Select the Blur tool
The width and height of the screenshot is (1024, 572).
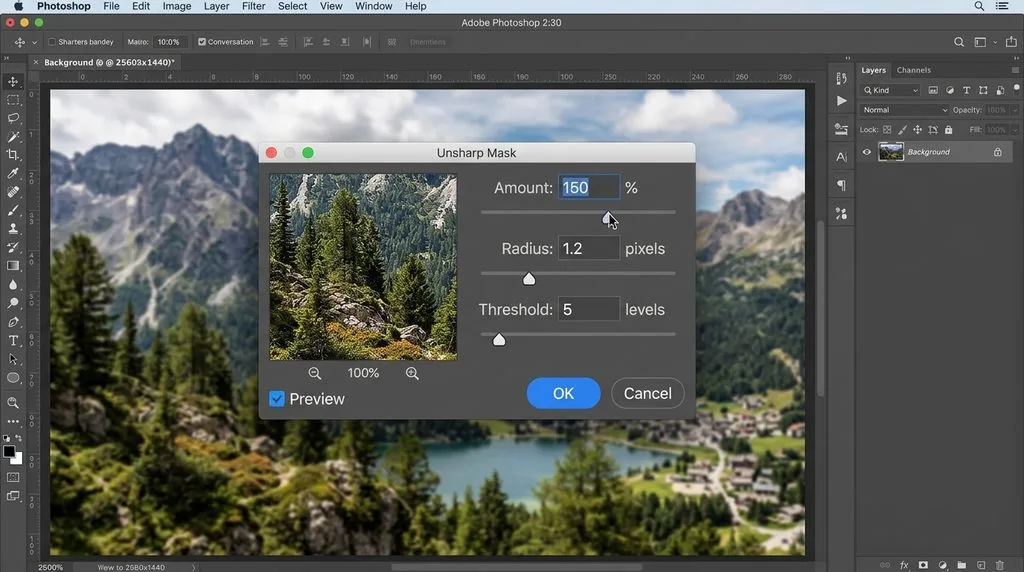point(13,285)
